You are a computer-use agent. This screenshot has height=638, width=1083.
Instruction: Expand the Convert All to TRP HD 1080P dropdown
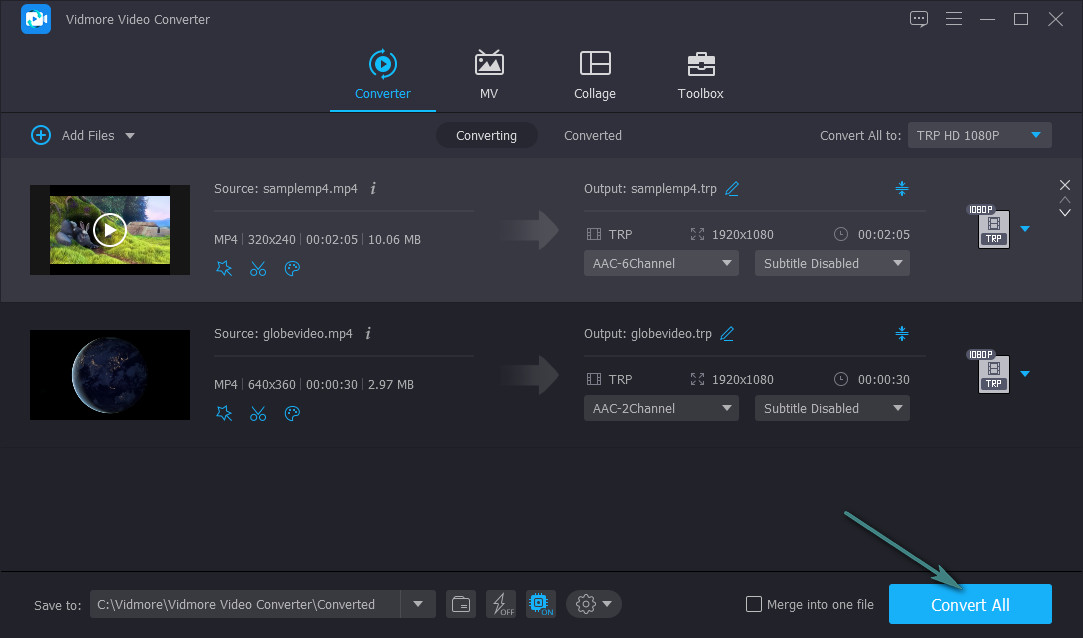(979, 135)
